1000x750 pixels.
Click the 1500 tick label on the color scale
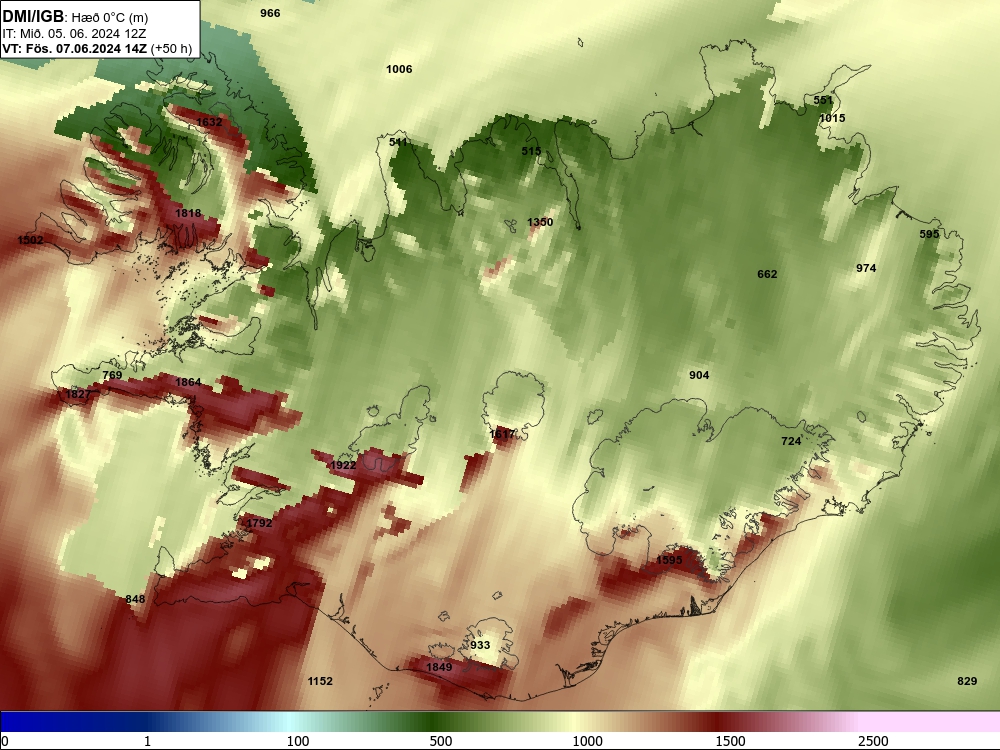point(730,741)
